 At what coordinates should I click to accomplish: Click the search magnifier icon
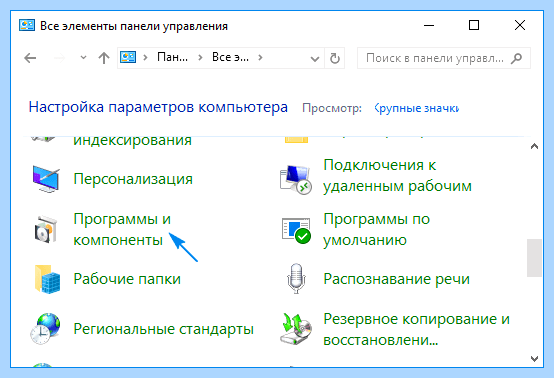517,58
